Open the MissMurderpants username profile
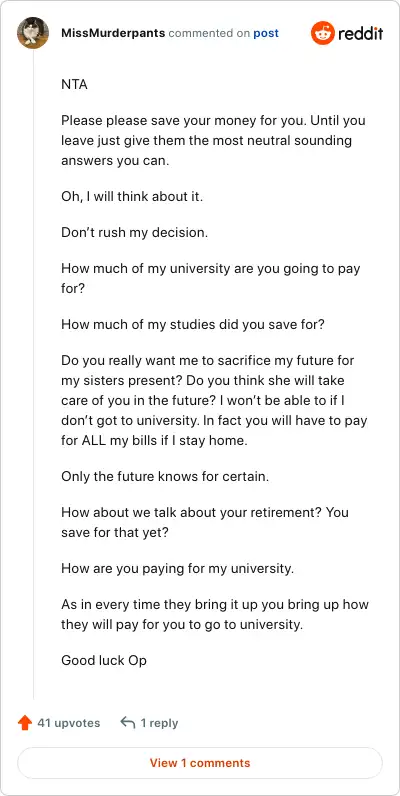The height and width of the screenshot is (796, 400). coord(113,34)
